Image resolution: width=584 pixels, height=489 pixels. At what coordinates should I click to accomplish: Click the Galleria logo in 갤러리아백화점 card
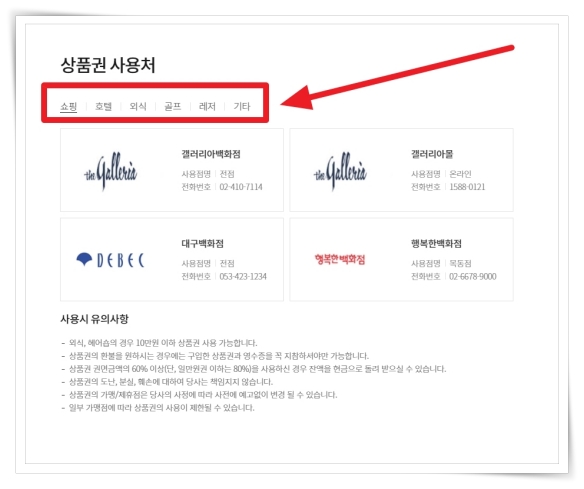pos(111,171)
